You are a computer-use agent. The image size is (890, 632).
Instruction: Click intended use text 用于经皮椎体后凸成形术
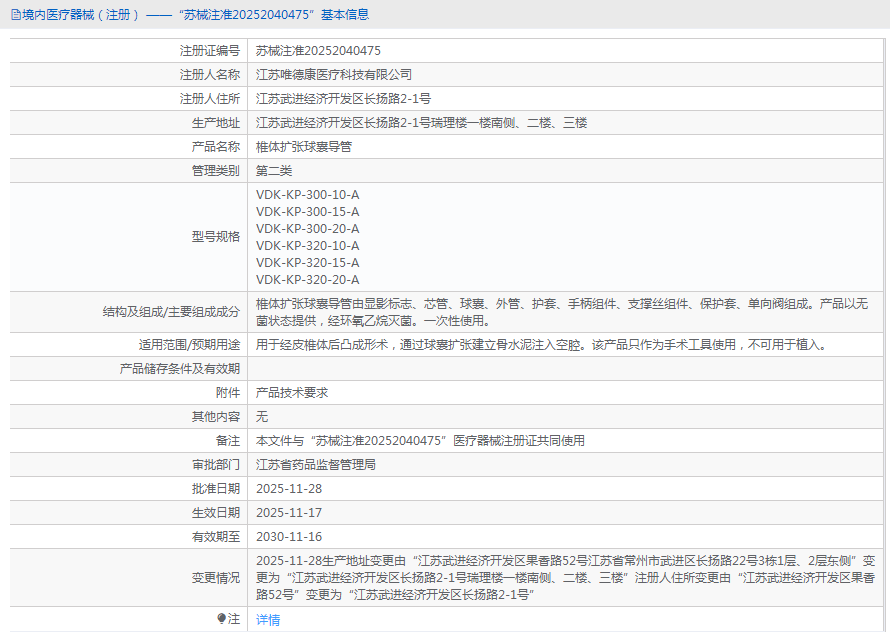(x=543, y=345)
